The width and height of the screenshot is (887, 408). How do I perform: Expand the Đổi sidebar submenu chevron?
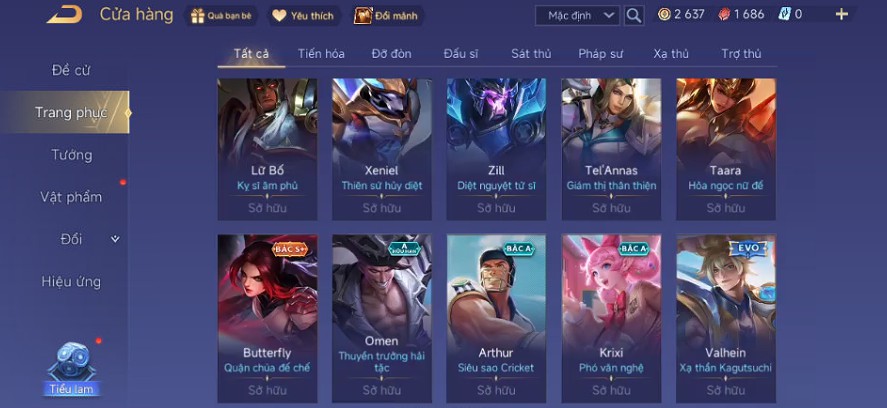pyautogui.click(x=115, y=239)
